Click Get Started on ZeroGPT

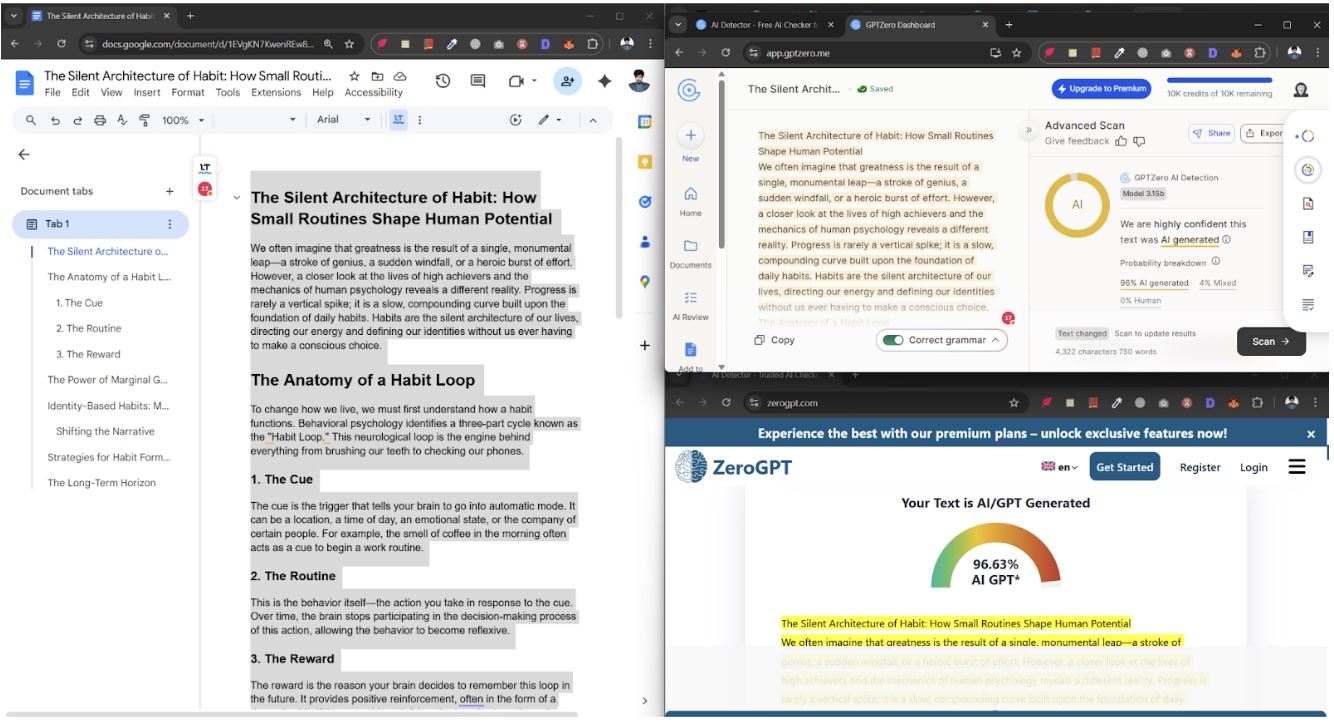(x=1124, y=467)
